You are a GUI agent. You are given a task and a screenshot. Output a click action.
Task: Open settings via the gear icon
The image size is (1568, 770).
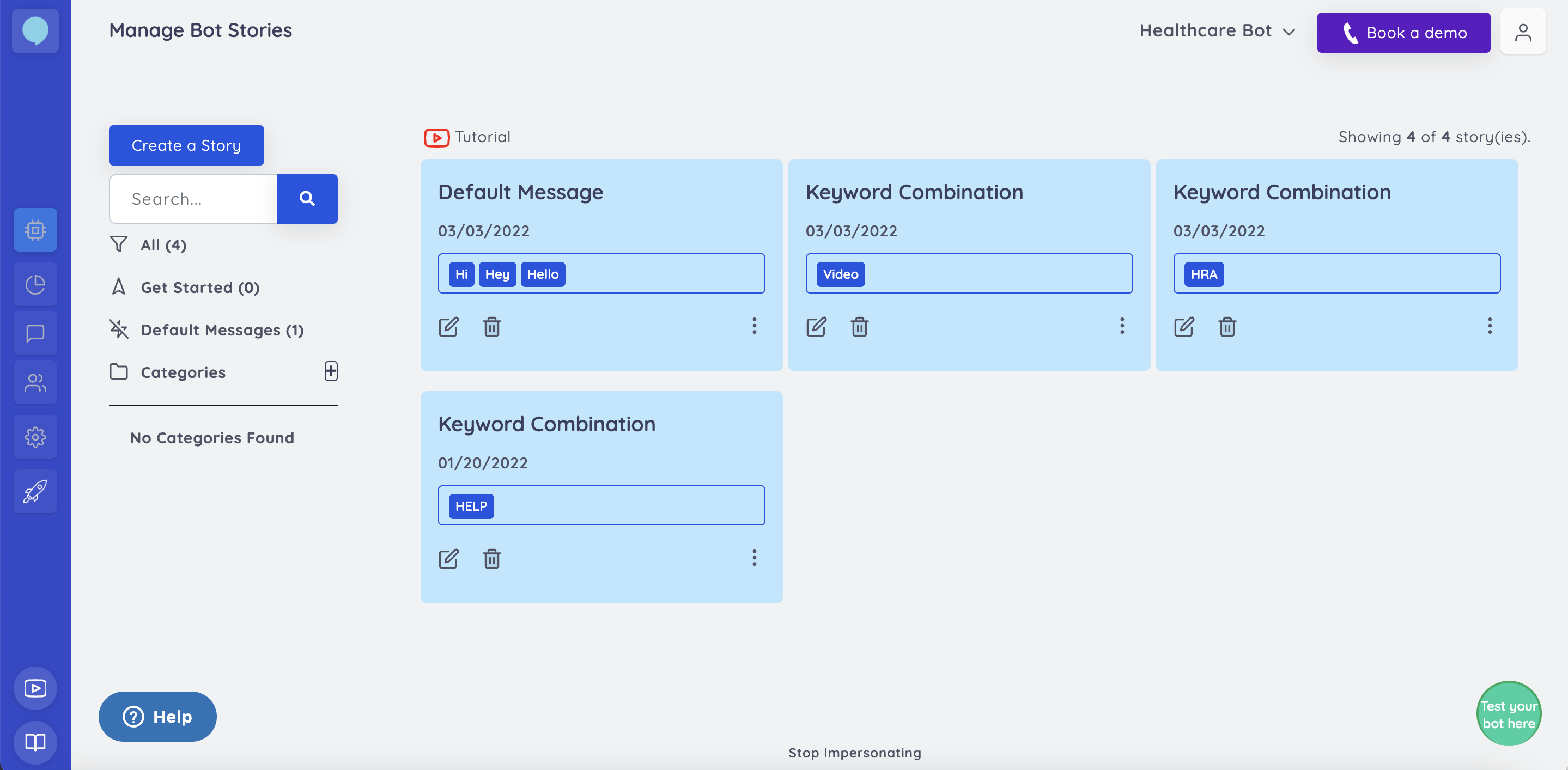[35, 436]
